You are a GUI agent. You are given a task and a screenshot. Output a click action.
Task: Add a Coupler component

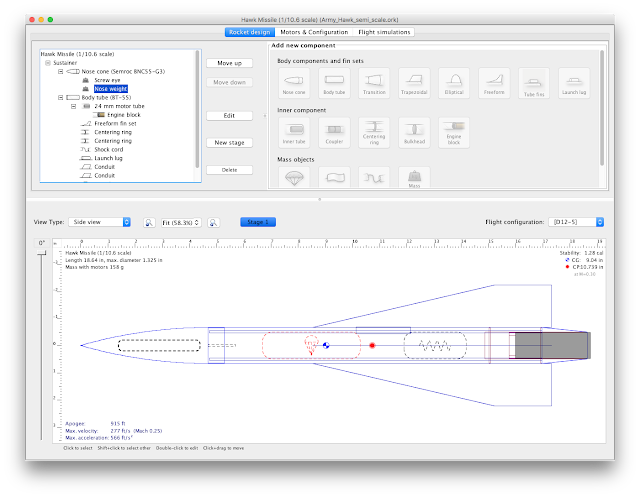click(x=334, y=133)
